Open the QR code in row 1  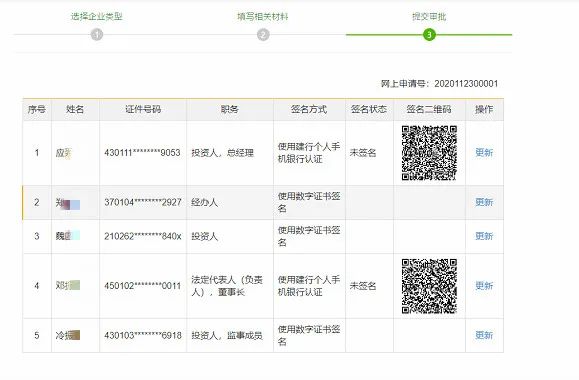point(429,153)
